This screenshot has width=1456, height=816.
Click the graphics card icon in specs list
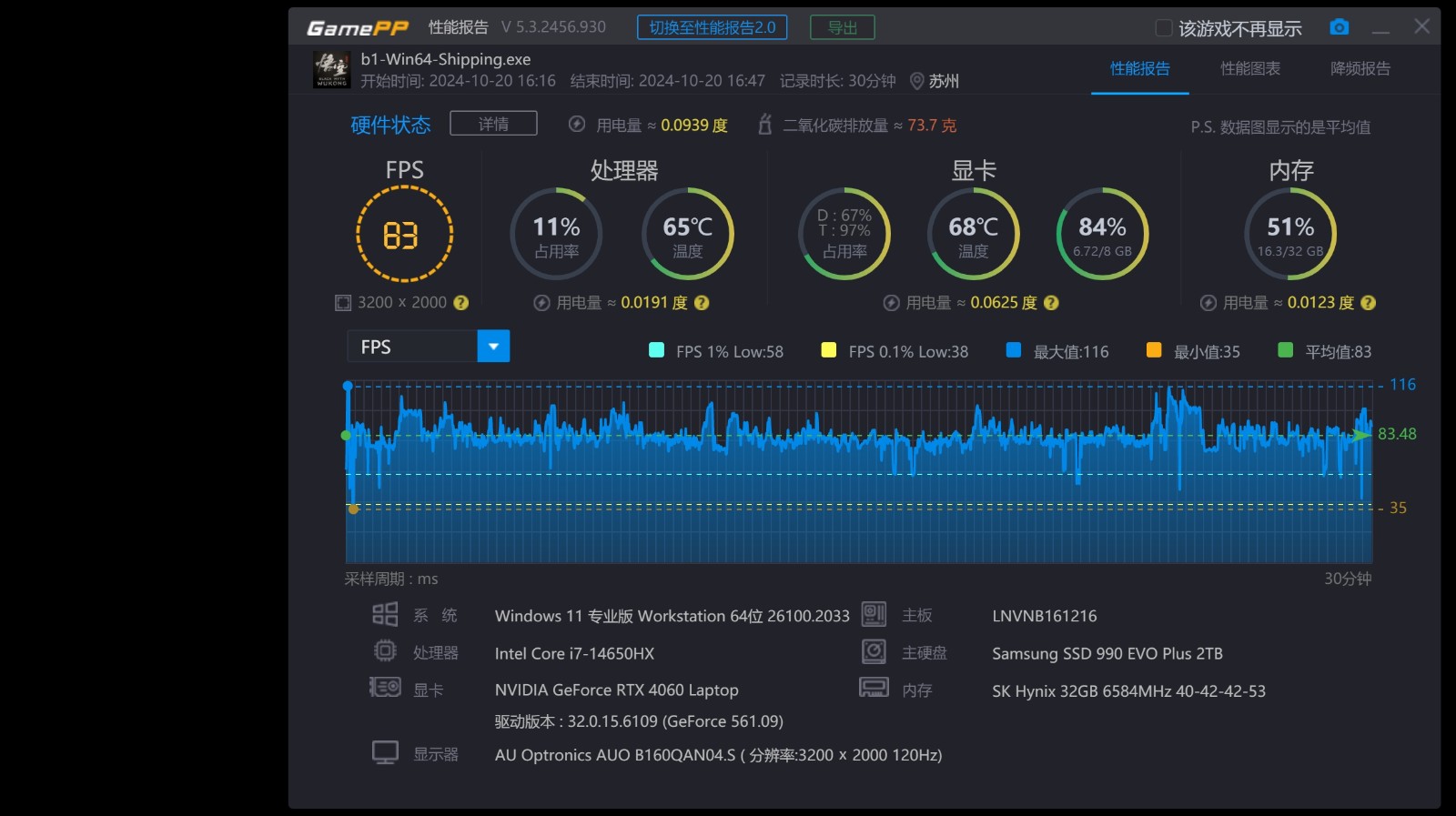385,687
